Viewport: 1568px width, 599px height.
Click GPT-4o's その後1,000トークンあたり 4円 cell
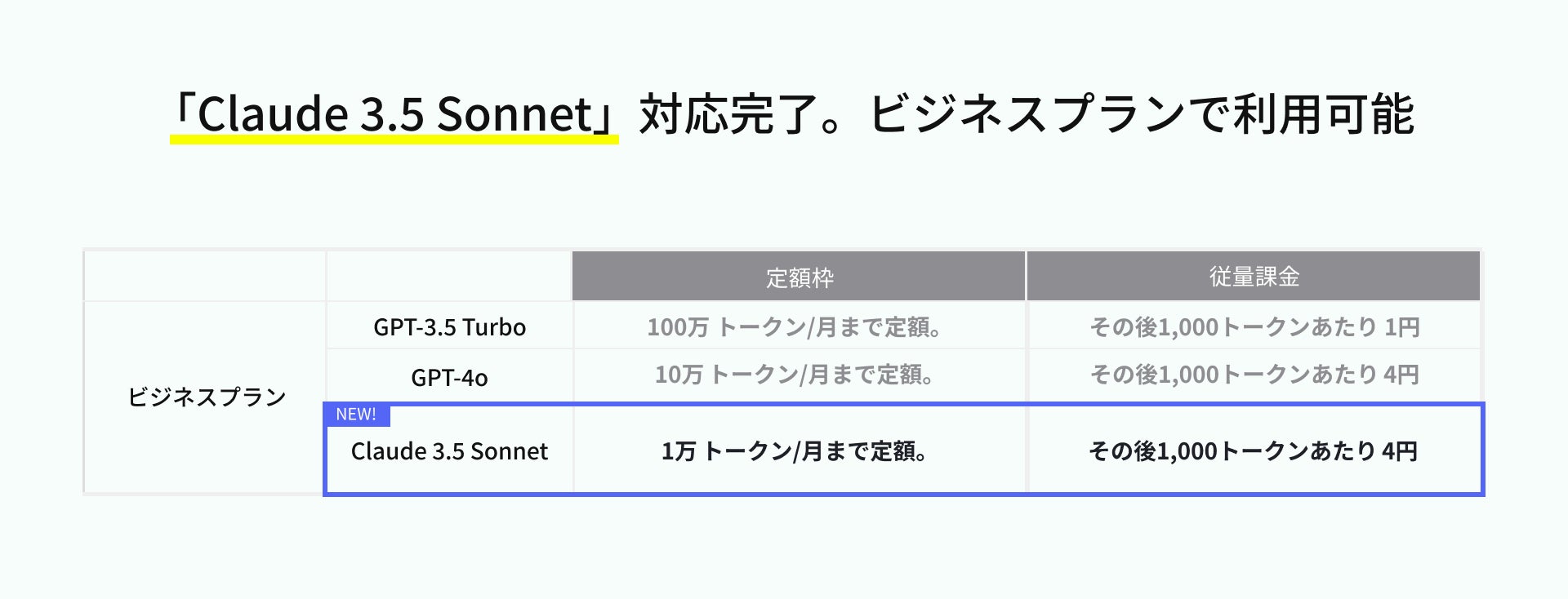1254,375
